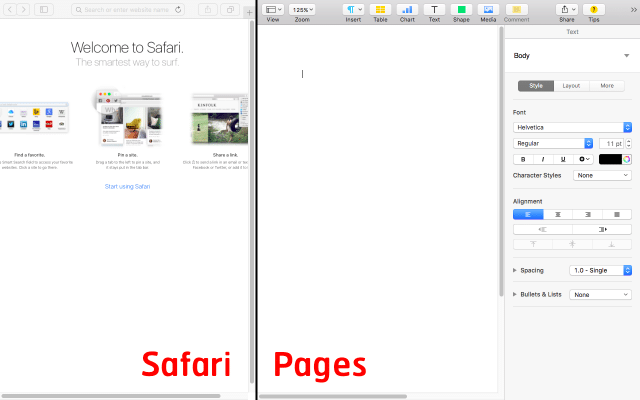Toggle Bold formatting
This screenshot has width=640, height=400.
[x=523, y=159]
